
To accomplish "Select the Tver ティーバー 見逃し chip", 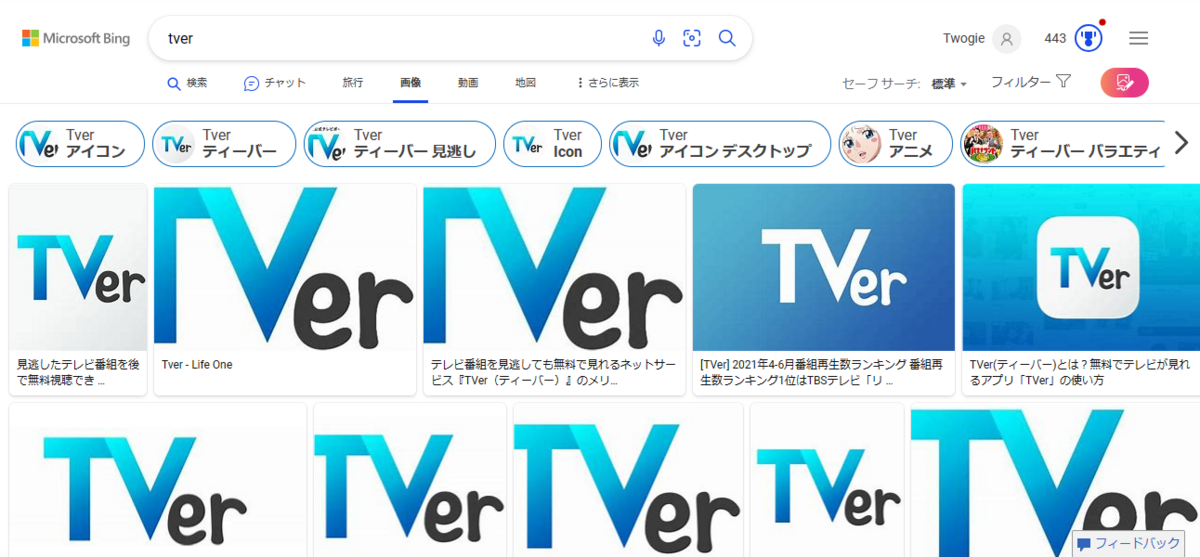I will (399, 143).
